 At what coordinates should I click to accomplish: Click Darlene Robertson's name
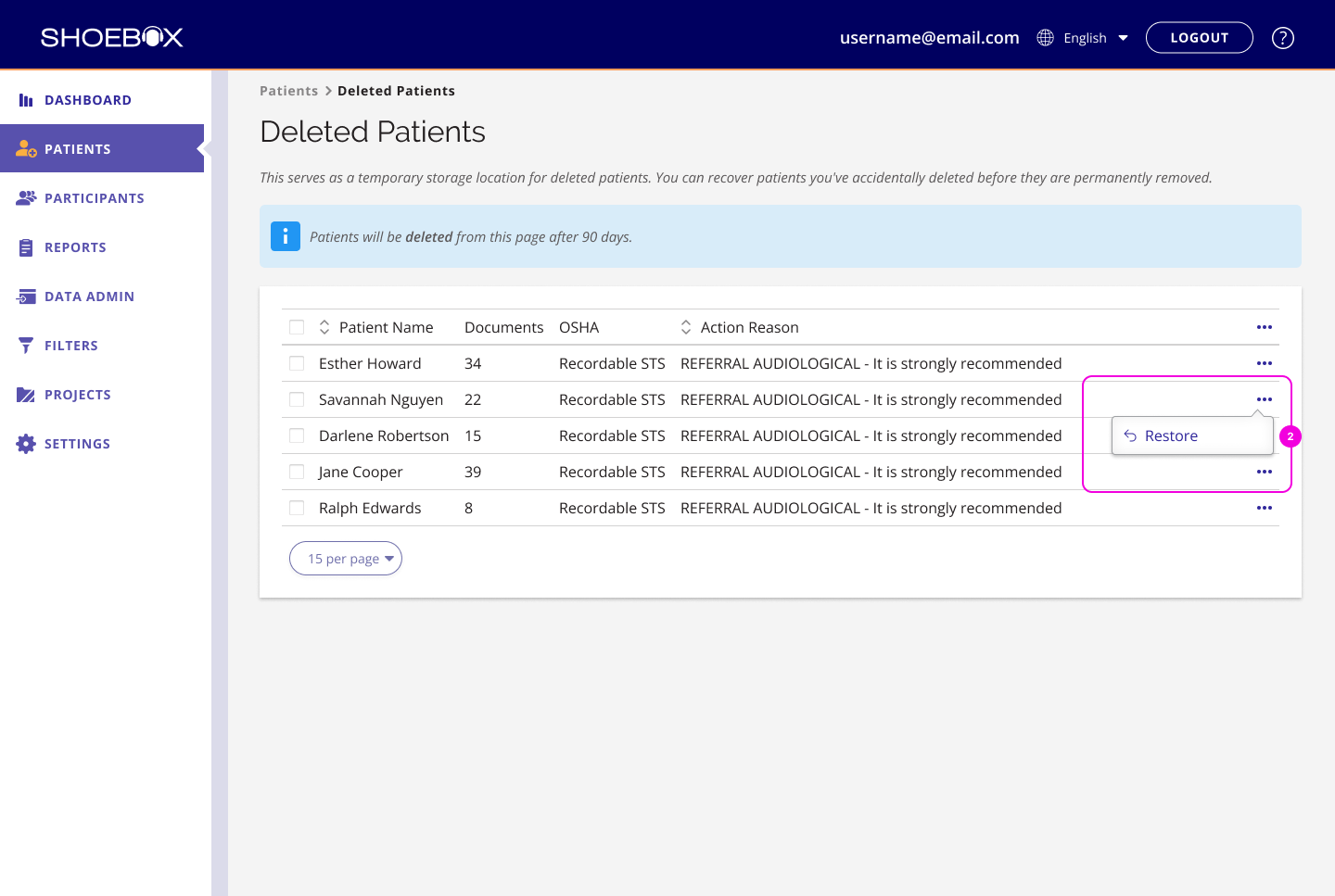pyautogui.click(x=384, y=435)
